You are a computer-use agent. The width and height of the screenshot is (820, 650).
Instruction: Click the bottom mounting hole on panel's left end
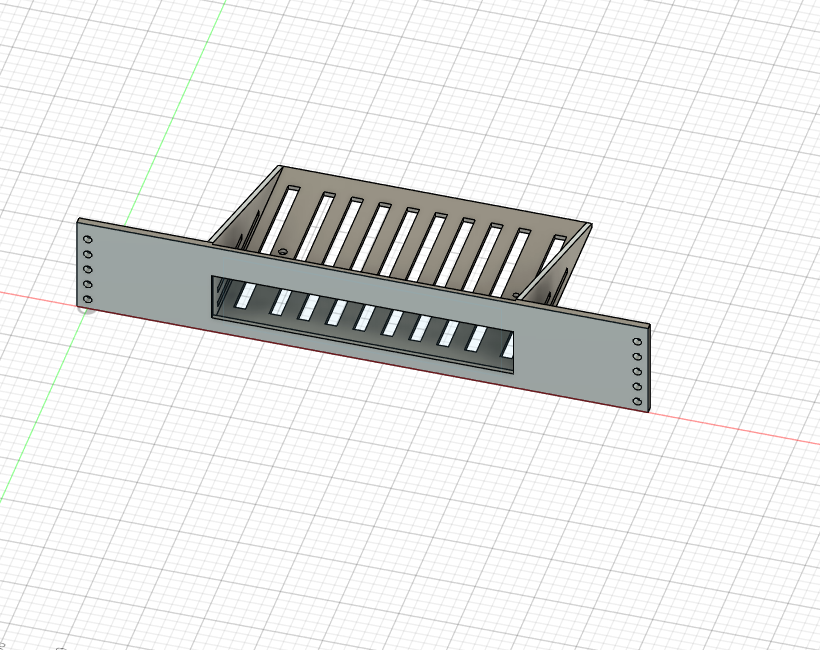click(88, 300)
